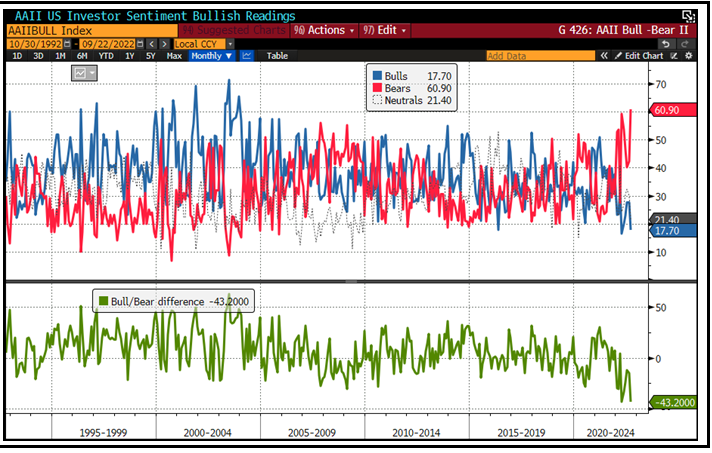Open the Monthly periodicity dropdown

pyautogui.click(x=212, y=56)
